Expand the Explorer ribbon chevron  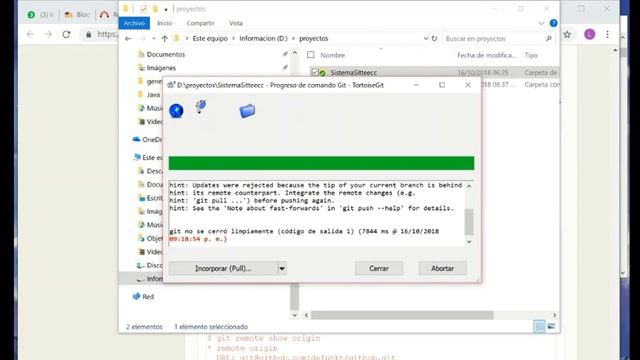541,23
